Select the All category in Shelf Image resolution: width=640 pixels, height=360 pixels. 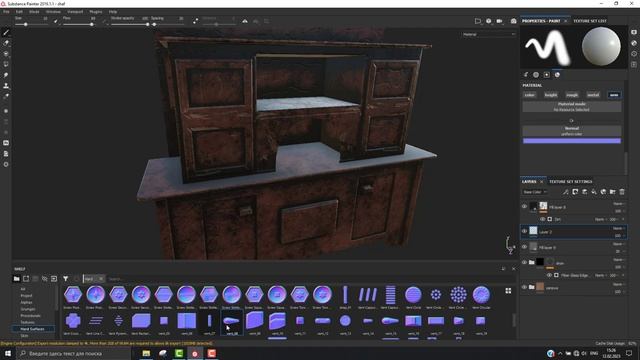pyautogui.click(x=23, y=289)
